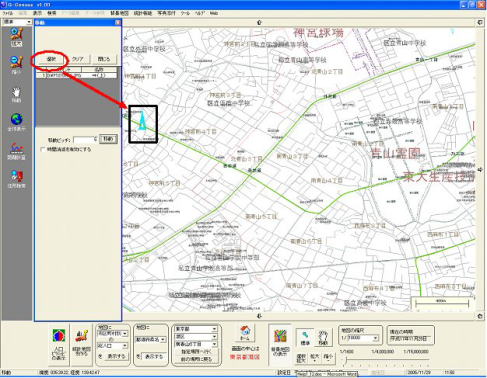The height and width of the screenshot is (378, 487).
Task: Click the house Home icon in bottom panel
Action: tap(245, 333)
